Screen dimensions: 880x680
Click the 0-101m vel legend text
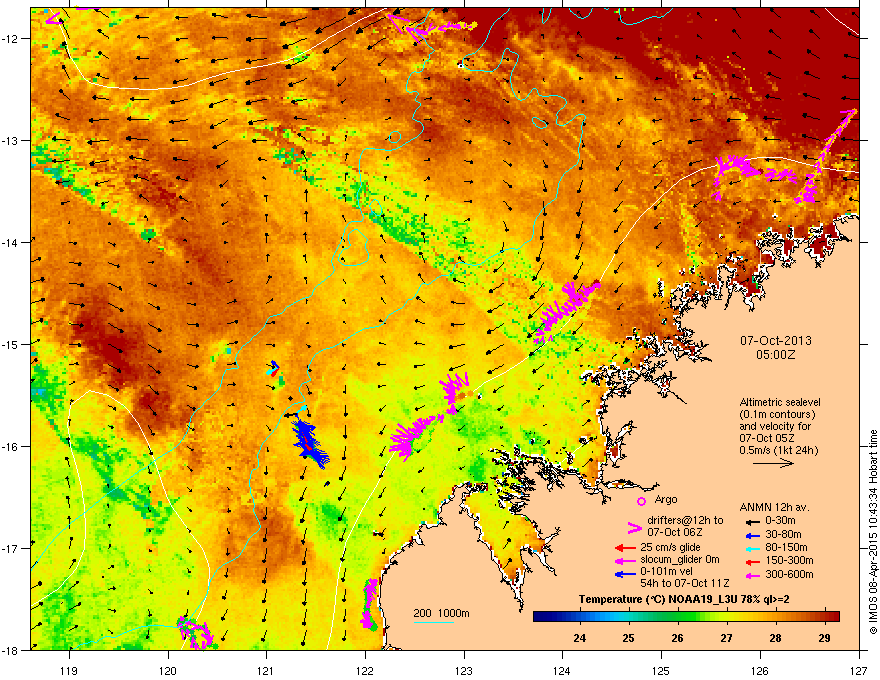tap(666, 571)
